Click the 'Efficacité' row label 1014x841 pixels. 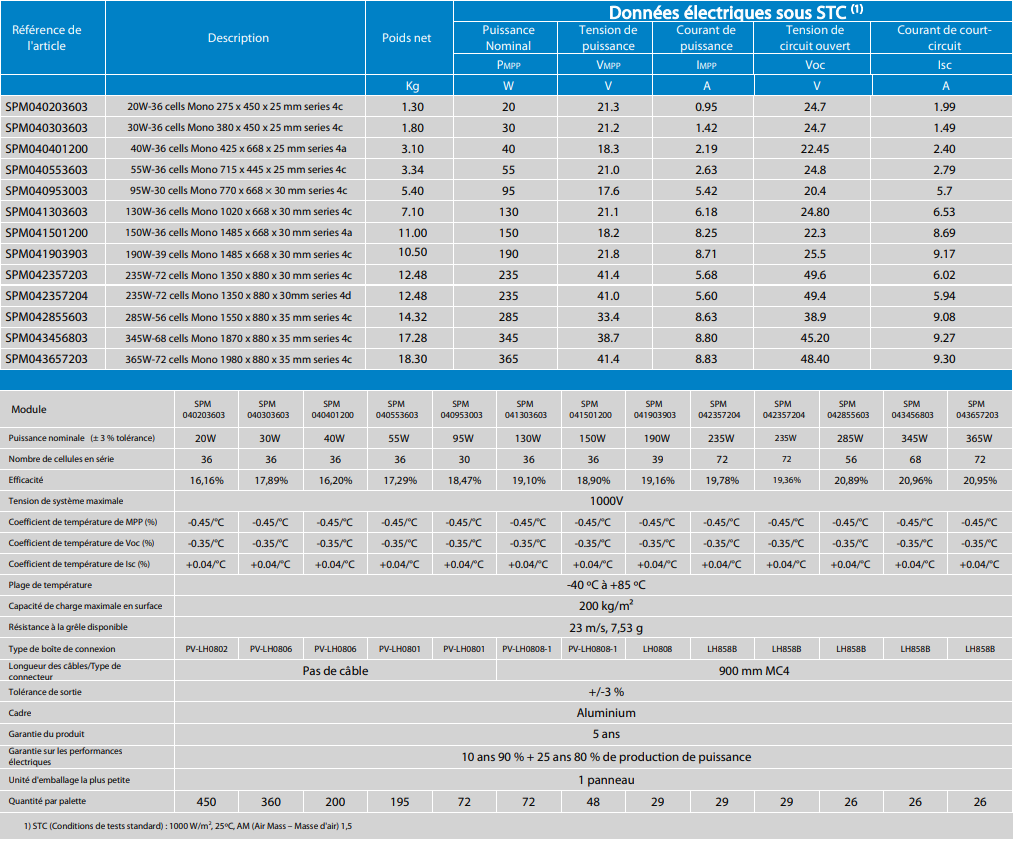click(26, 480)
